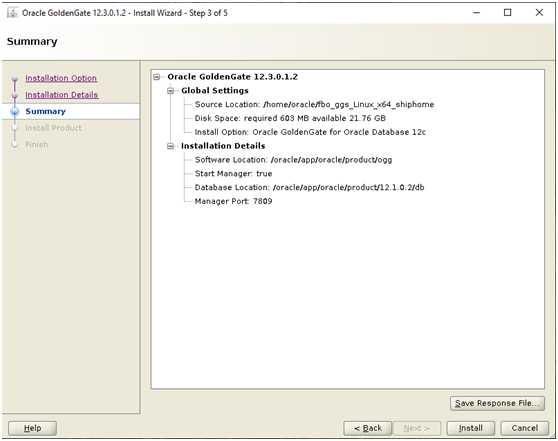558x441 pixels.
Task: Open the Installation Option step link
Action: coord(61,78)
